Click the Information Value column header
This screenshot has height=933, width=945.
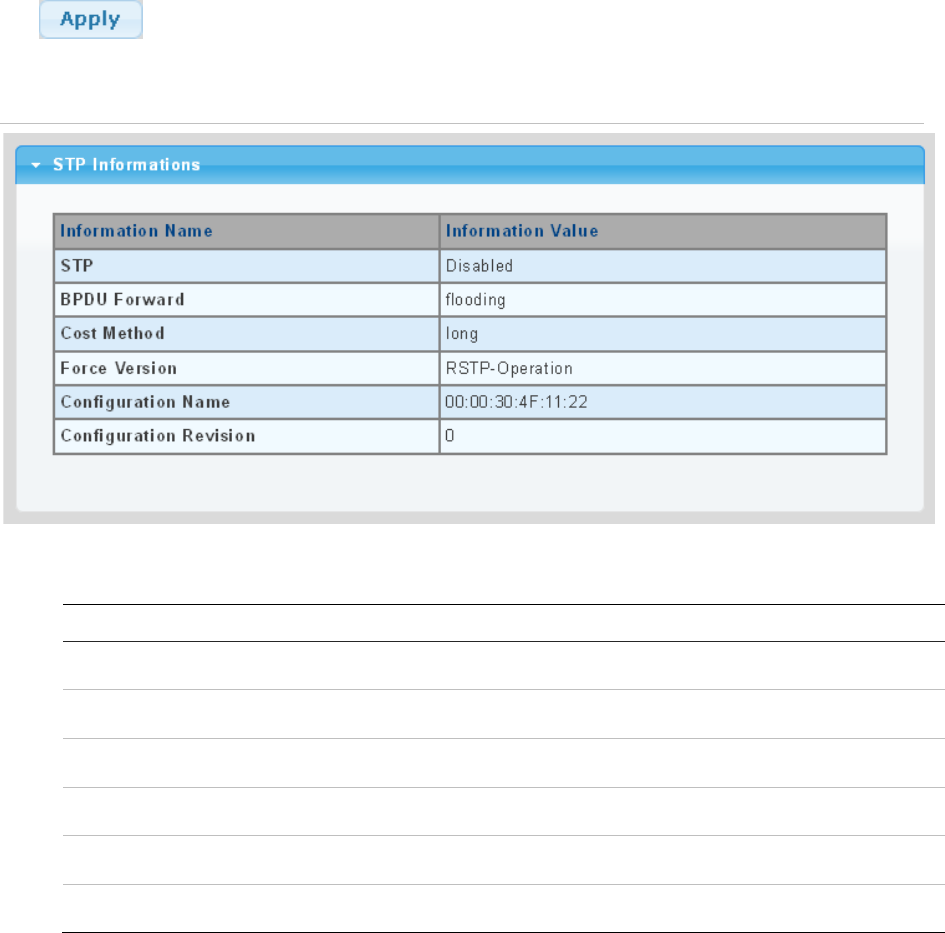(x=663, y=231)
